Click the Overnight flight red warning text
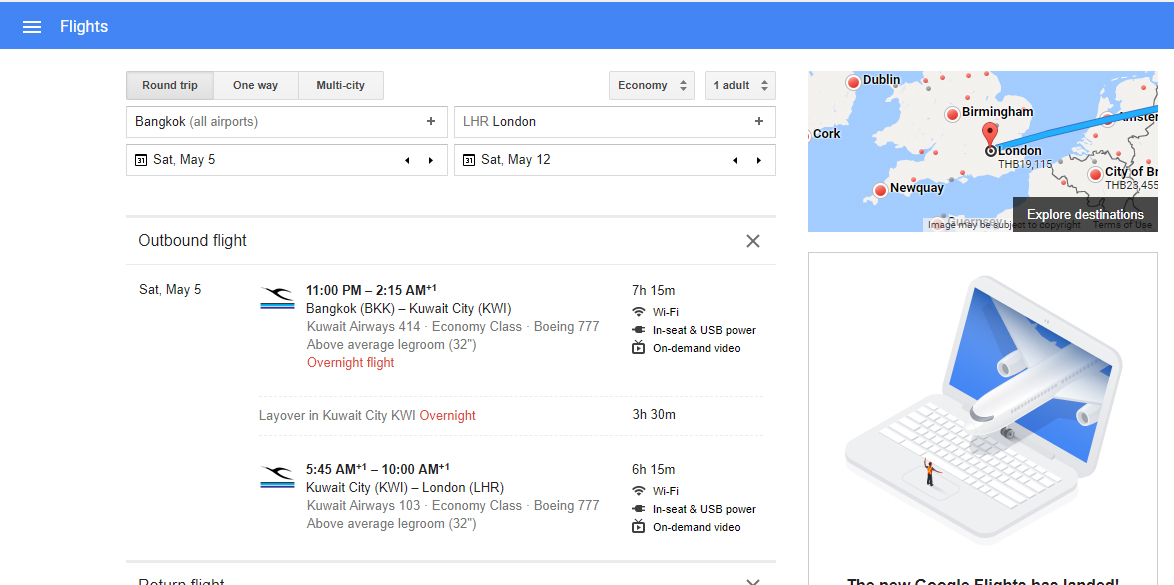Screen dimensions: 1174x585 [x=350, y=363]
